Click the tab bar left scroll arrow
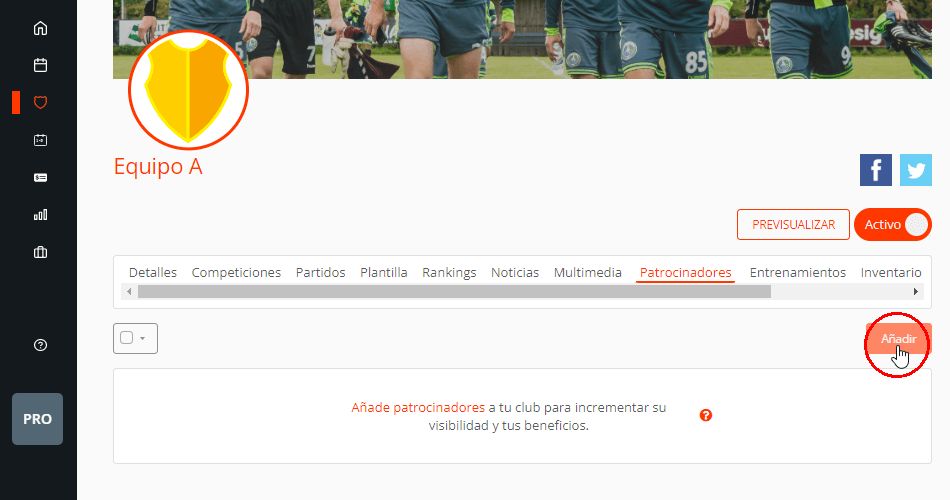Image resolution: width=950 pixels, height=500 pixels. coord(128,292)
